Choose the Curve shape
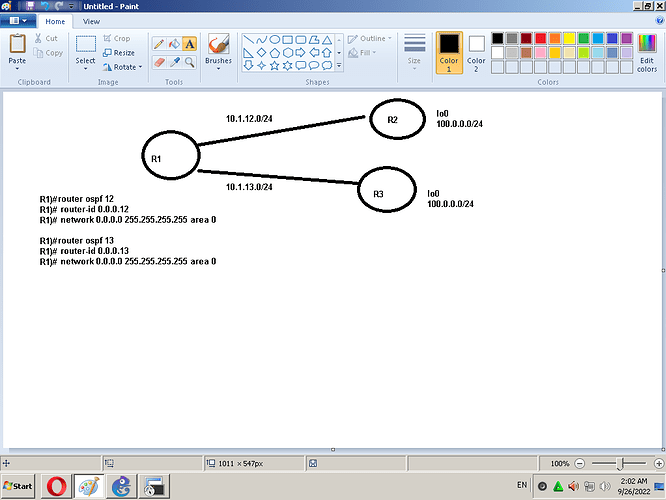The image size is (666, 500). point(262,40)
